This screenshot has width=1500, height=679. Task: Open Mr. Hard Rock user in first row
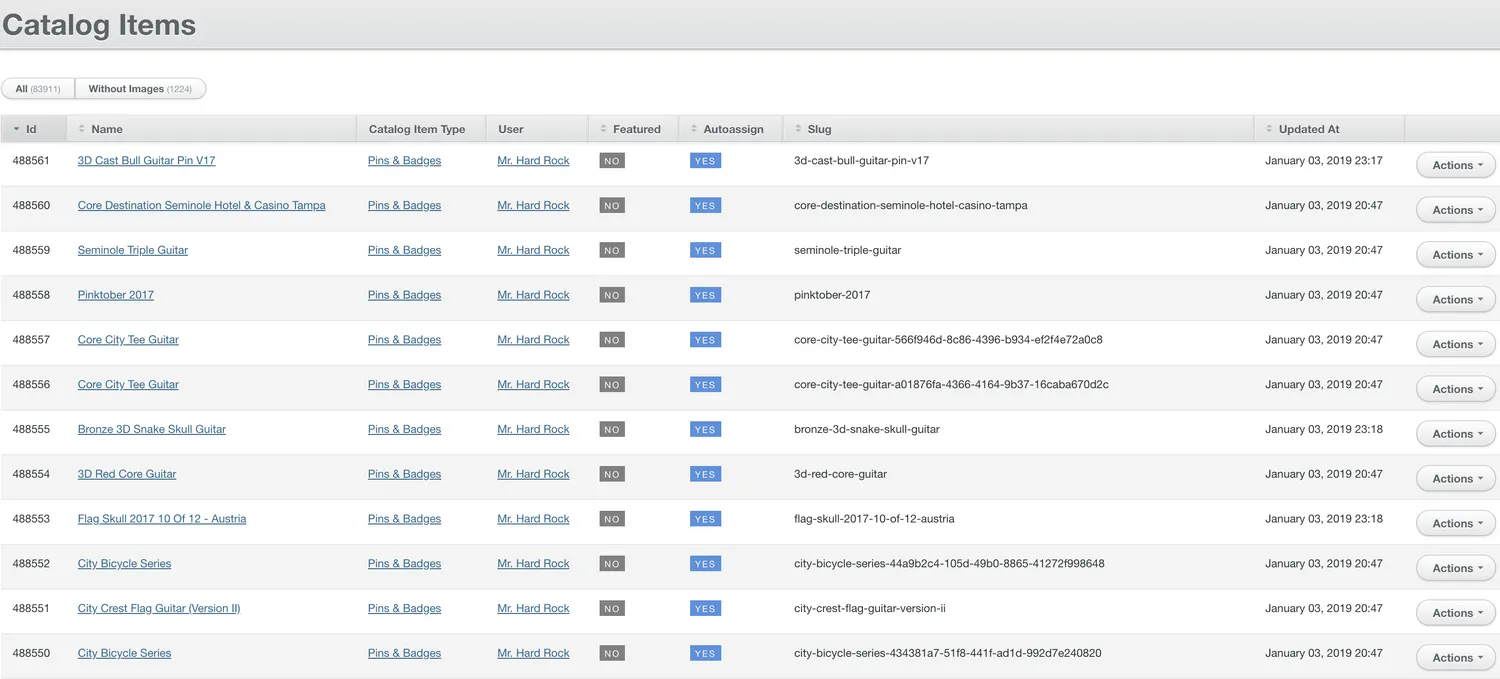coord(533,160)
